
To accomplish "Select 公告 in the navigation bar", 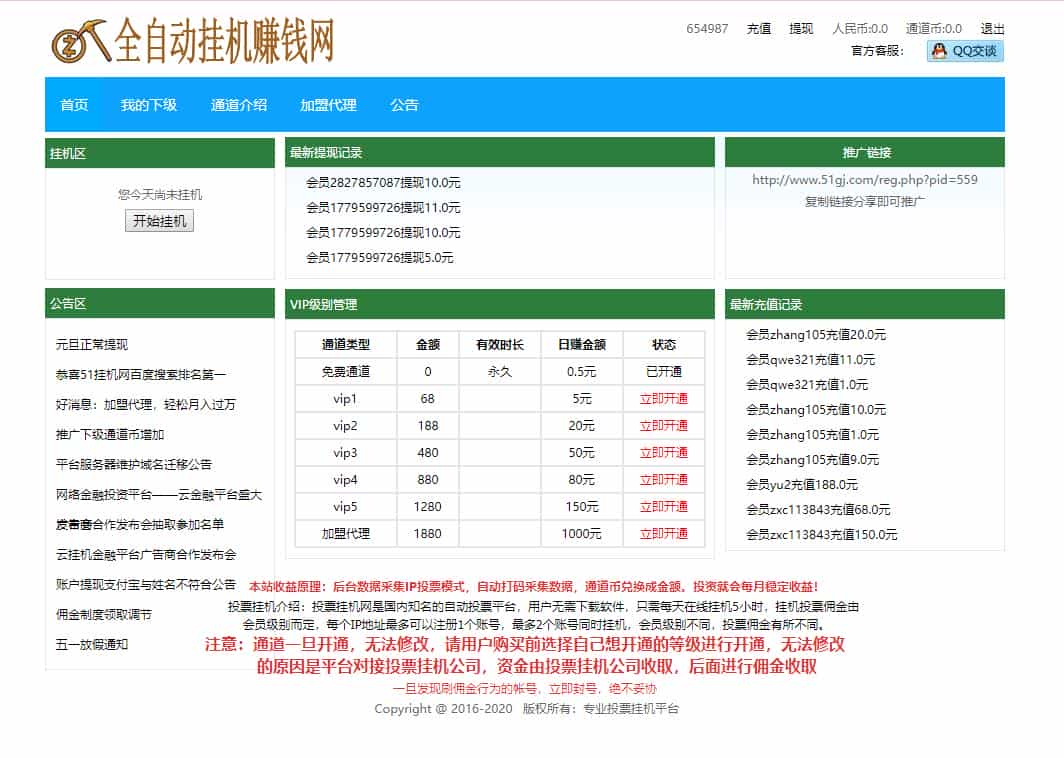I will 404,105.
